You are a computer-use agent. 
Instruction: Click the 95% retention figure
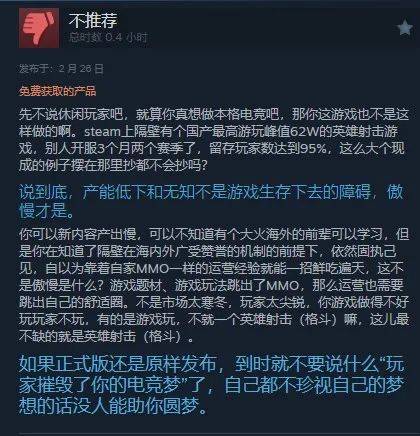click(x=314, y=149)
